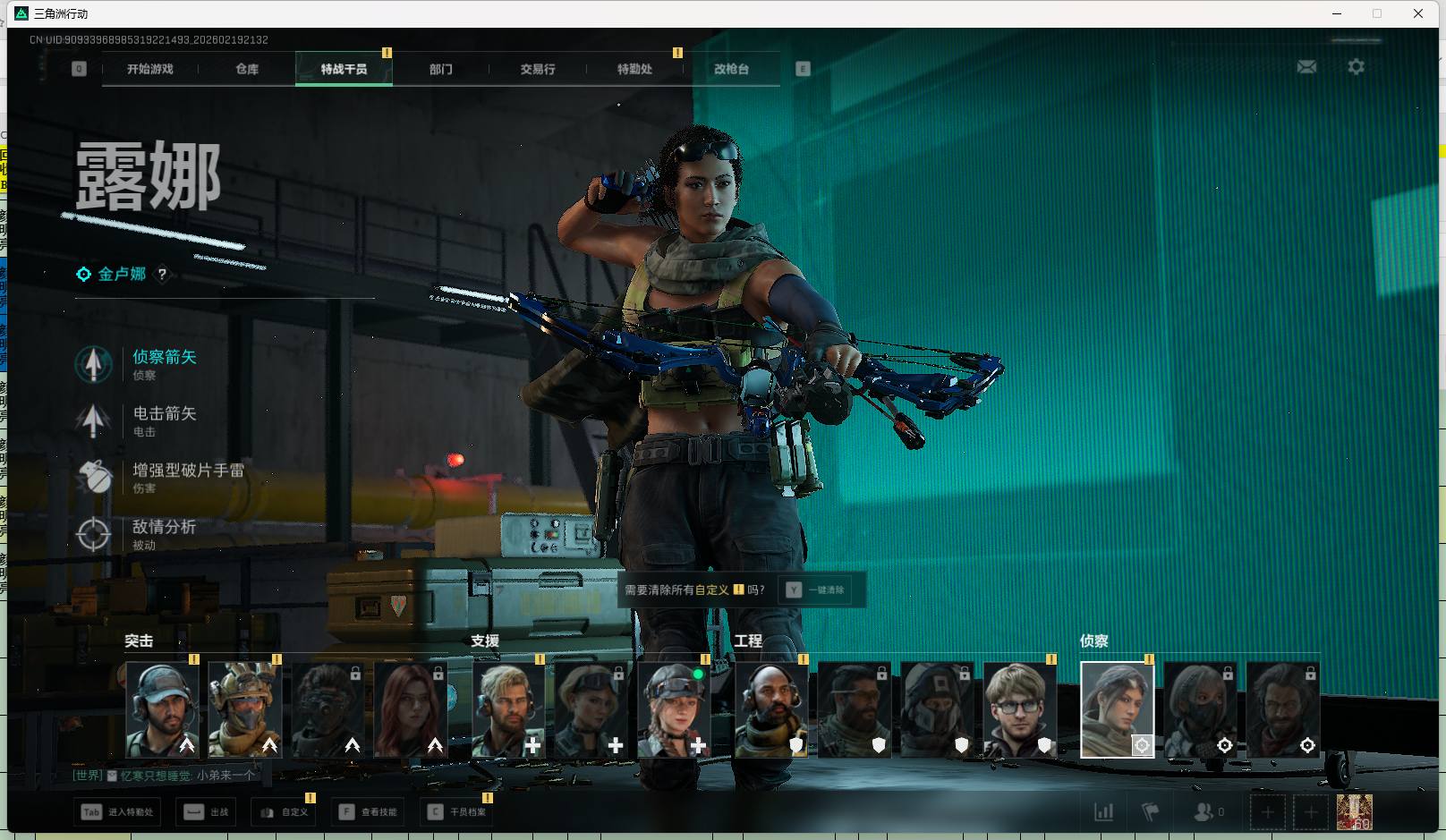The image size is (1446, 840).
Task: Click the 增强型破片手雷 skill name
Action: [189, 470]
